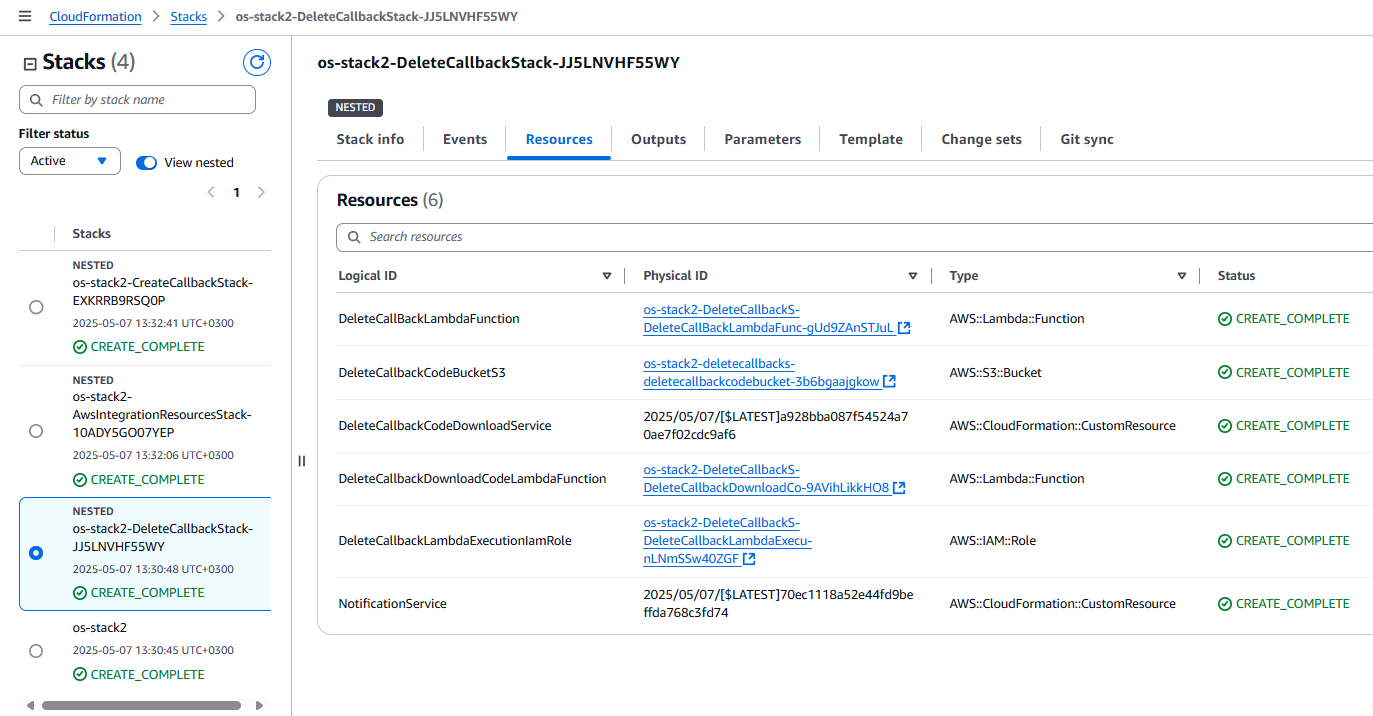Select the os-stack2 root stack radio button
The width and height of the screenshot is (1373, 716).
36,651
